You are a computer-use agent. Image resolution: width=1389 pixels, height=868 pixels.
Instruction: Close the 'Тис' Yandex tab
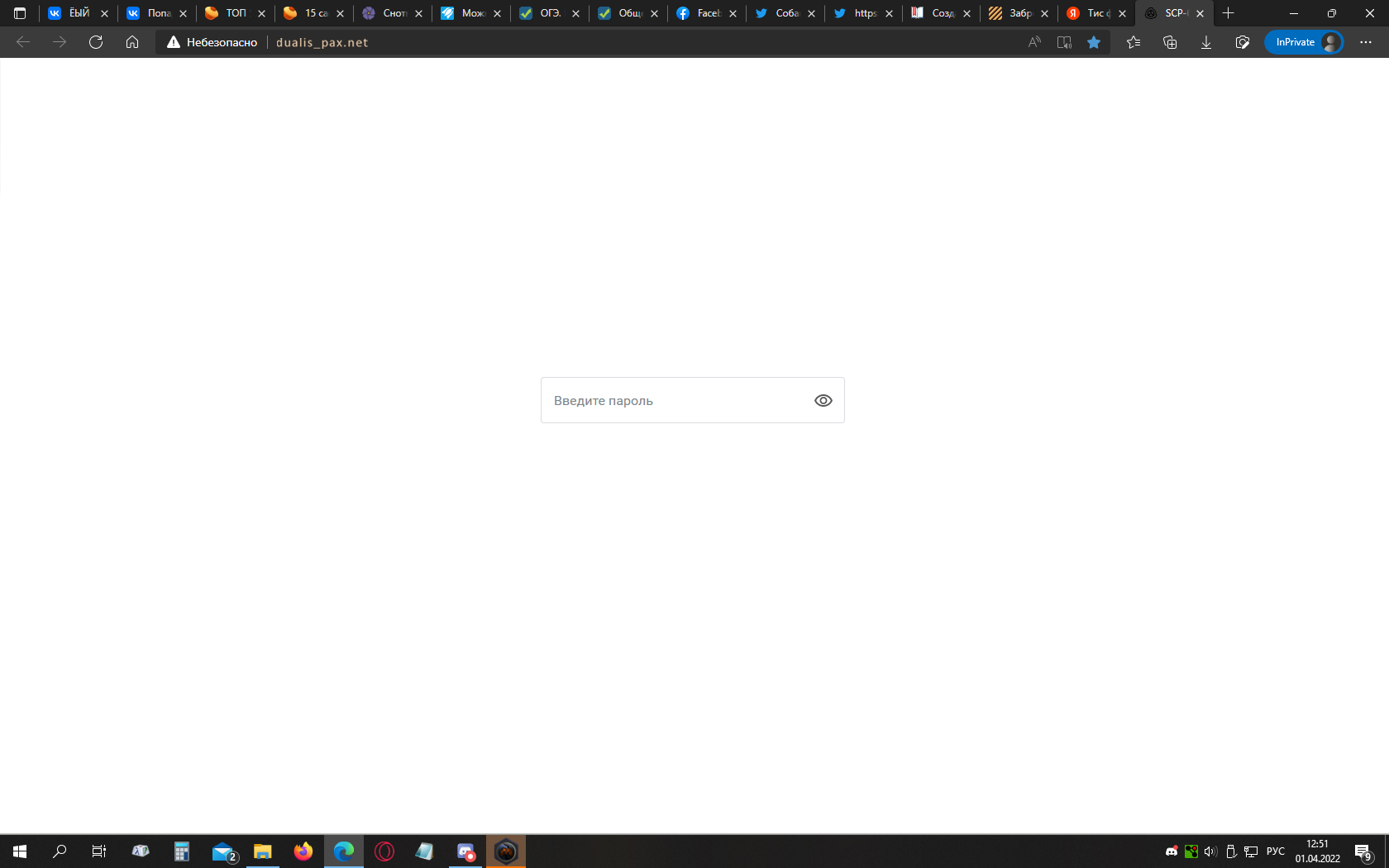point(1122,13)
